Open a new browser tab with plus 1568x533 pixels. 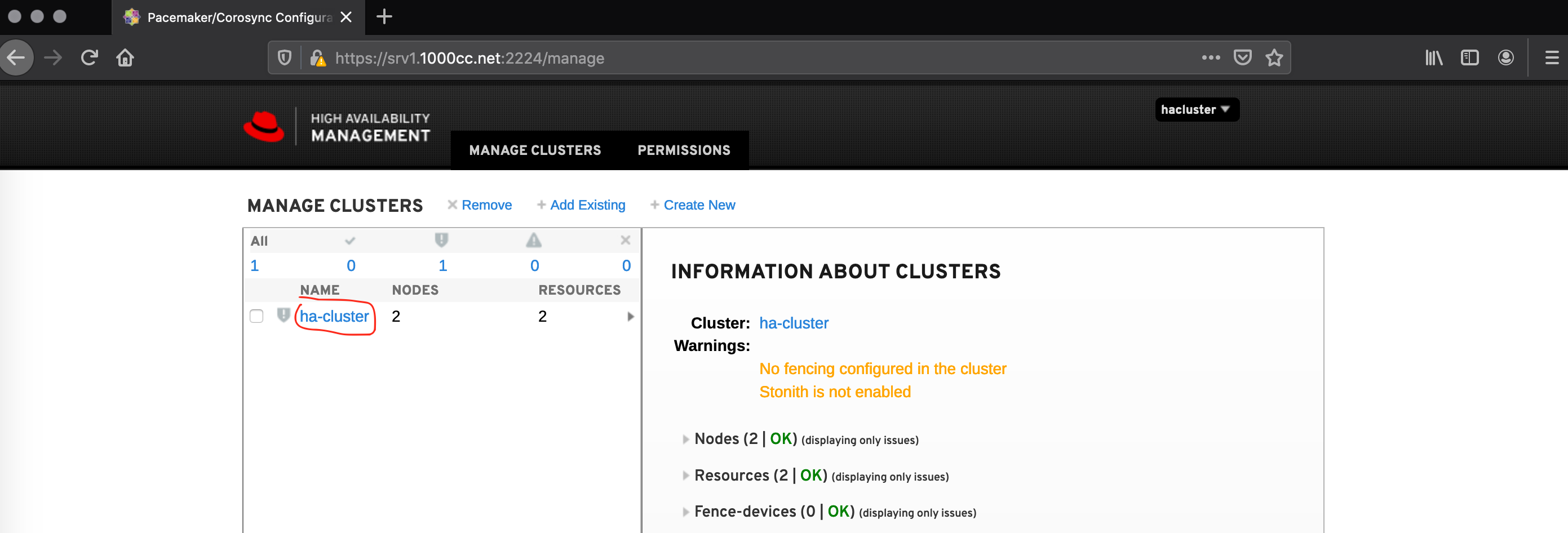click(x=384, y=16)
